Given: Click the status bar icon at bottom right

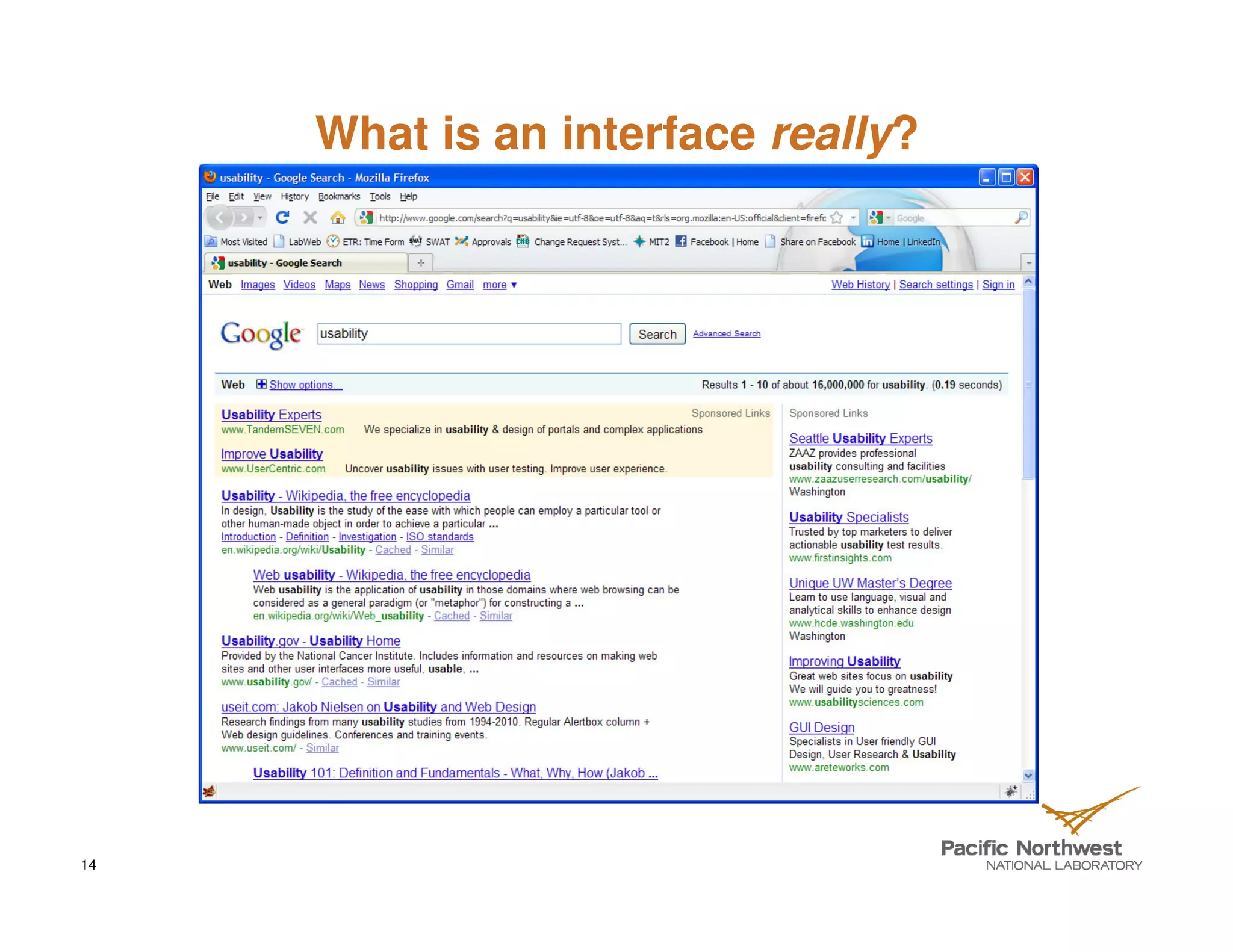Looking at the screenshot, I should [x=1011, y=791].
